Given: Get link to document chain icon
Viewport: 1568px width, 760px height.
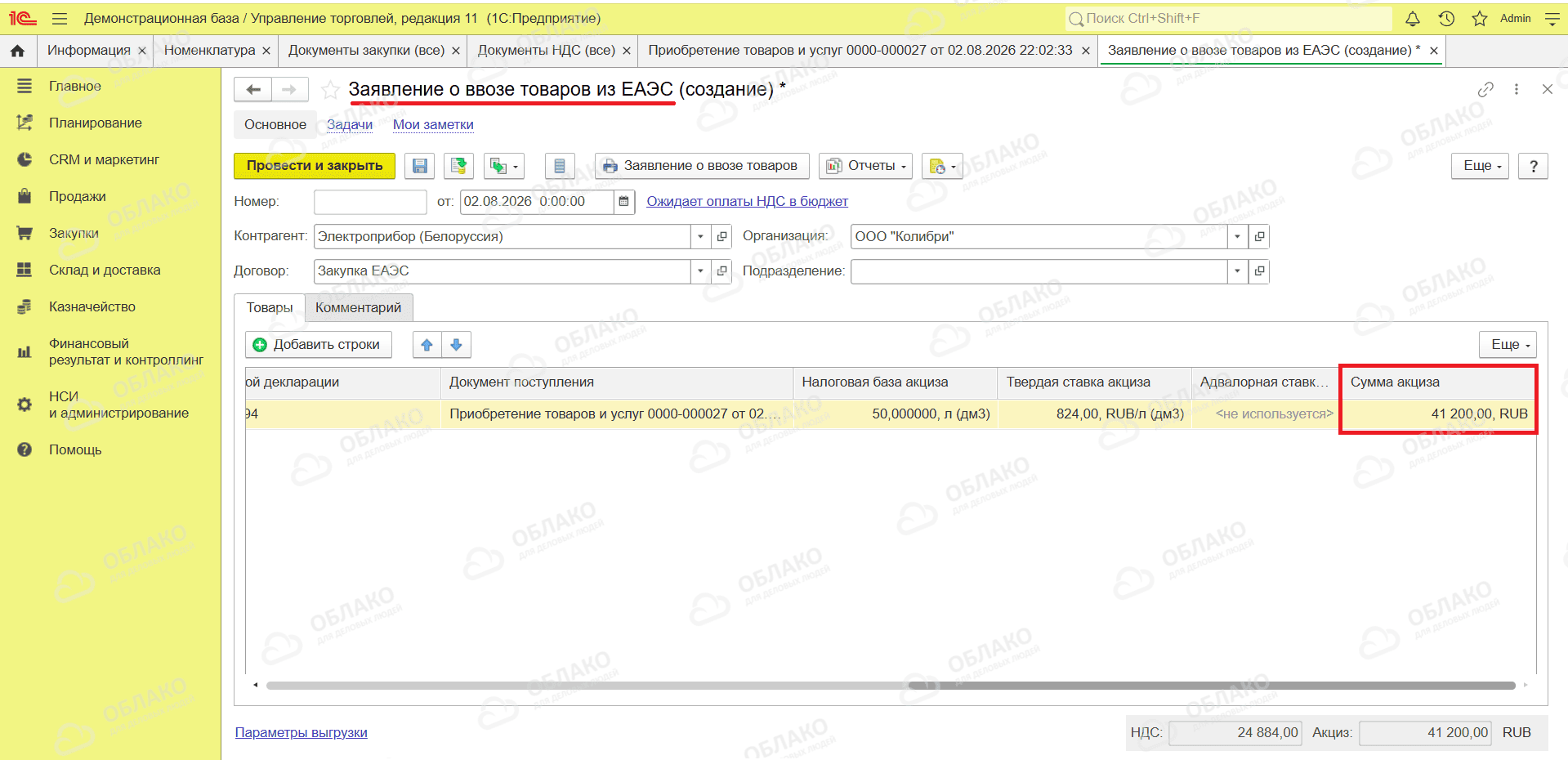Looking at the screenshot, I should click(1485, 89).
